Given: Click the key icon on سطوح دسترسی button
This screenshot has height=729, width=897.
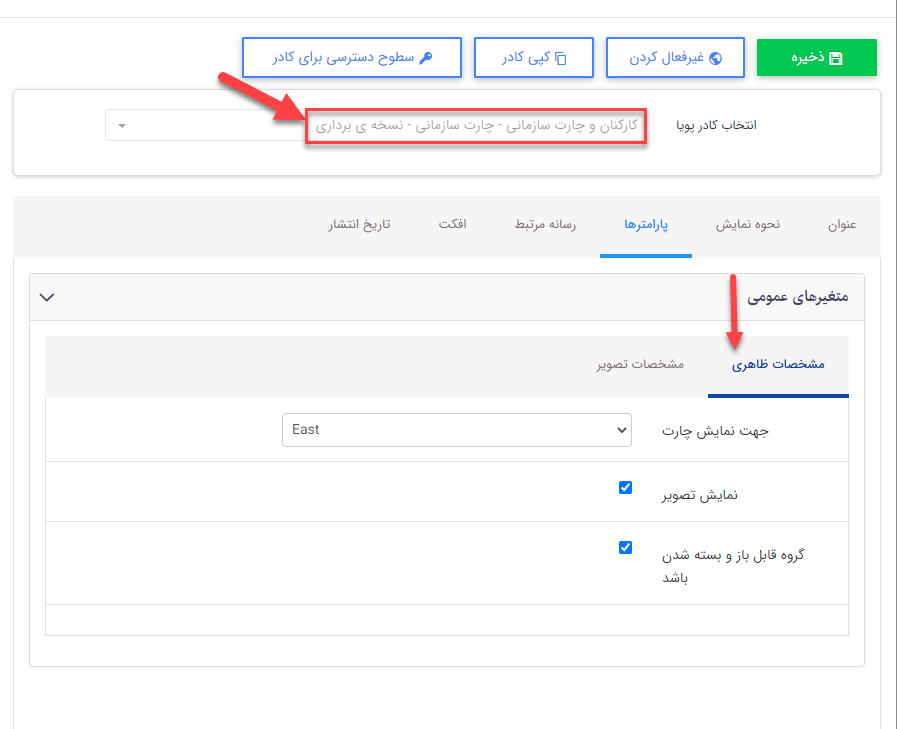Looking at the screenshot, I should click(x=424, y=57).
